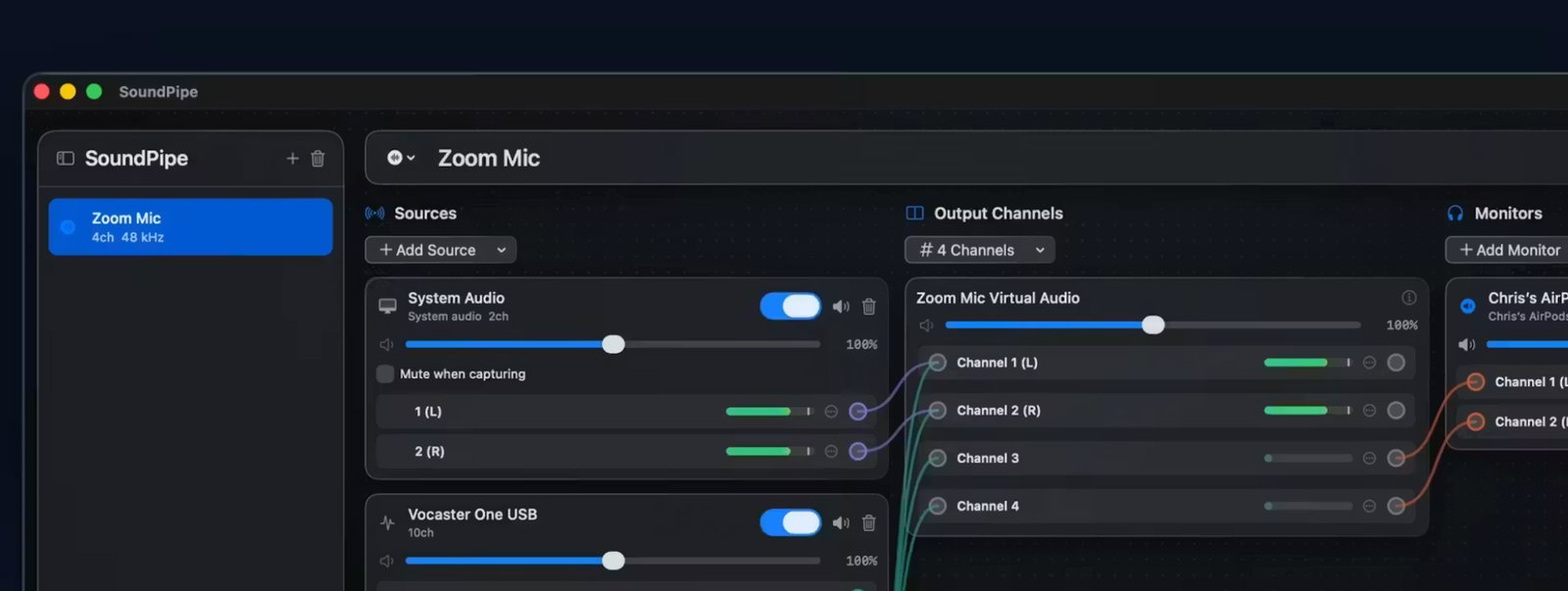Click the input node of Channel 2 (R)
This screenshot has width=1568, height=591.
[x=937, y=410]
